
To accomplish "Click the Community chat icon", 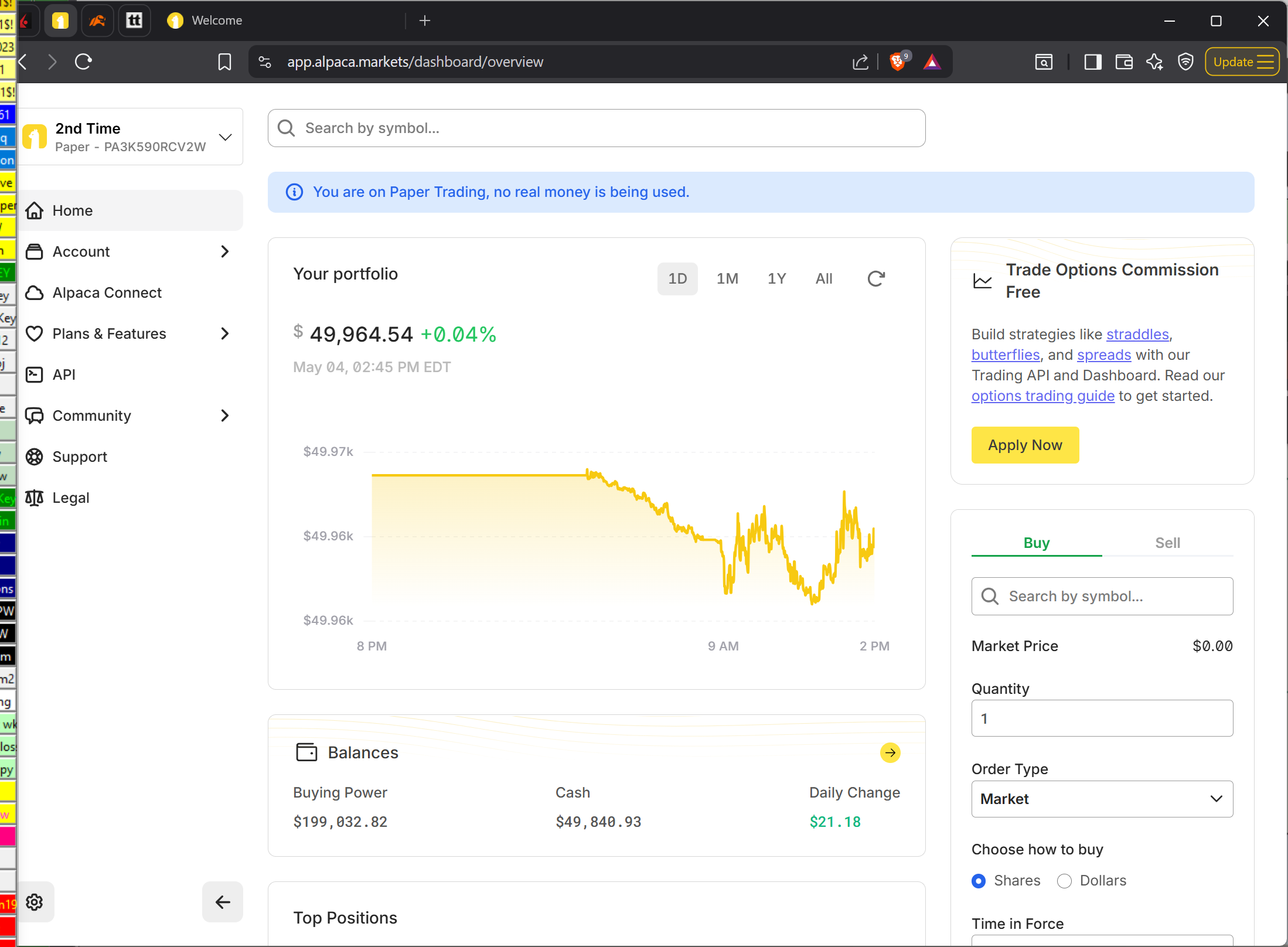I will (35, 415).
